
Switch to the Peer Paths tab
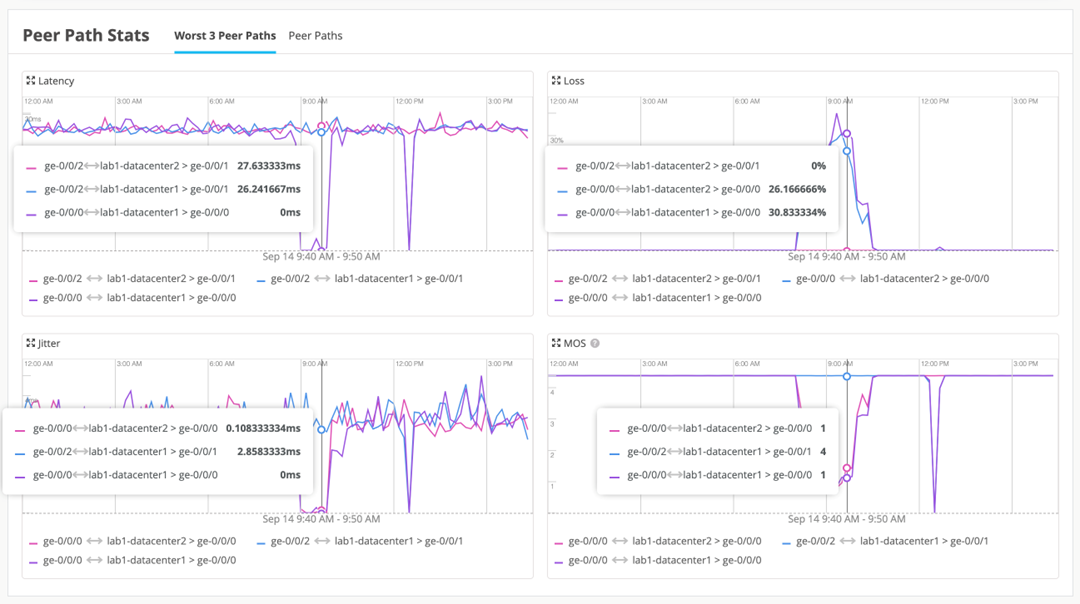[315, 36]
